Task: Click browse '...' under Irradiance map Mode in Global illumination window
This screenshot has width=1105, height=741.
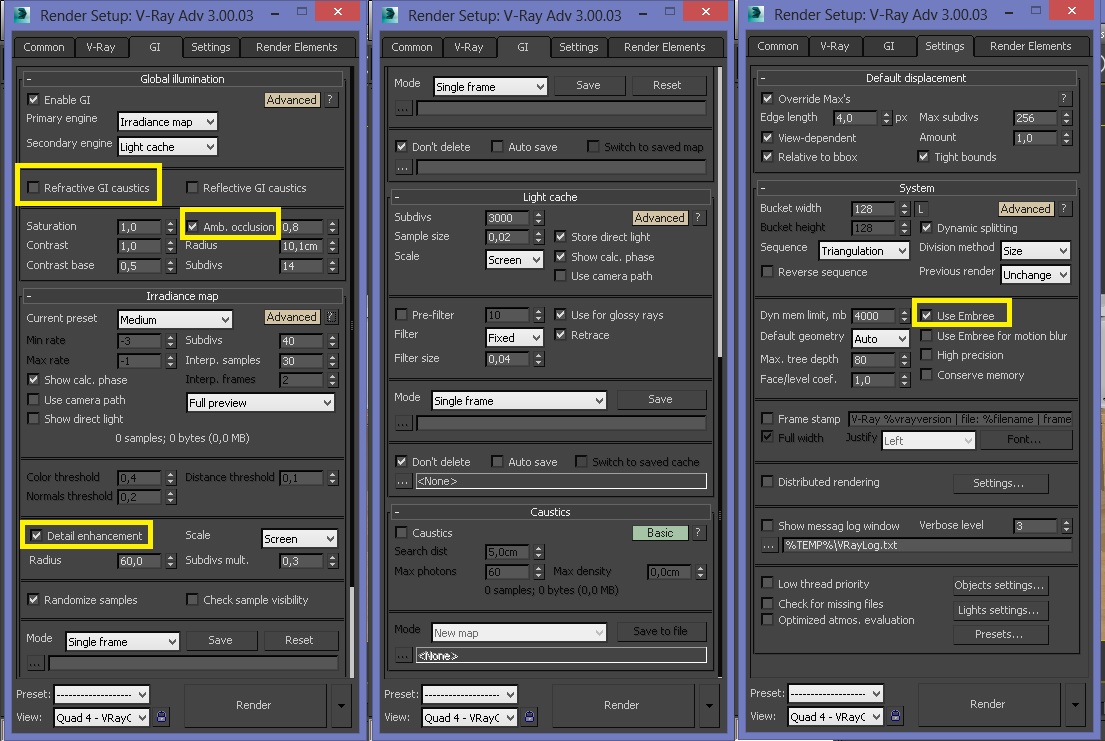Action: tap(35, 663)
